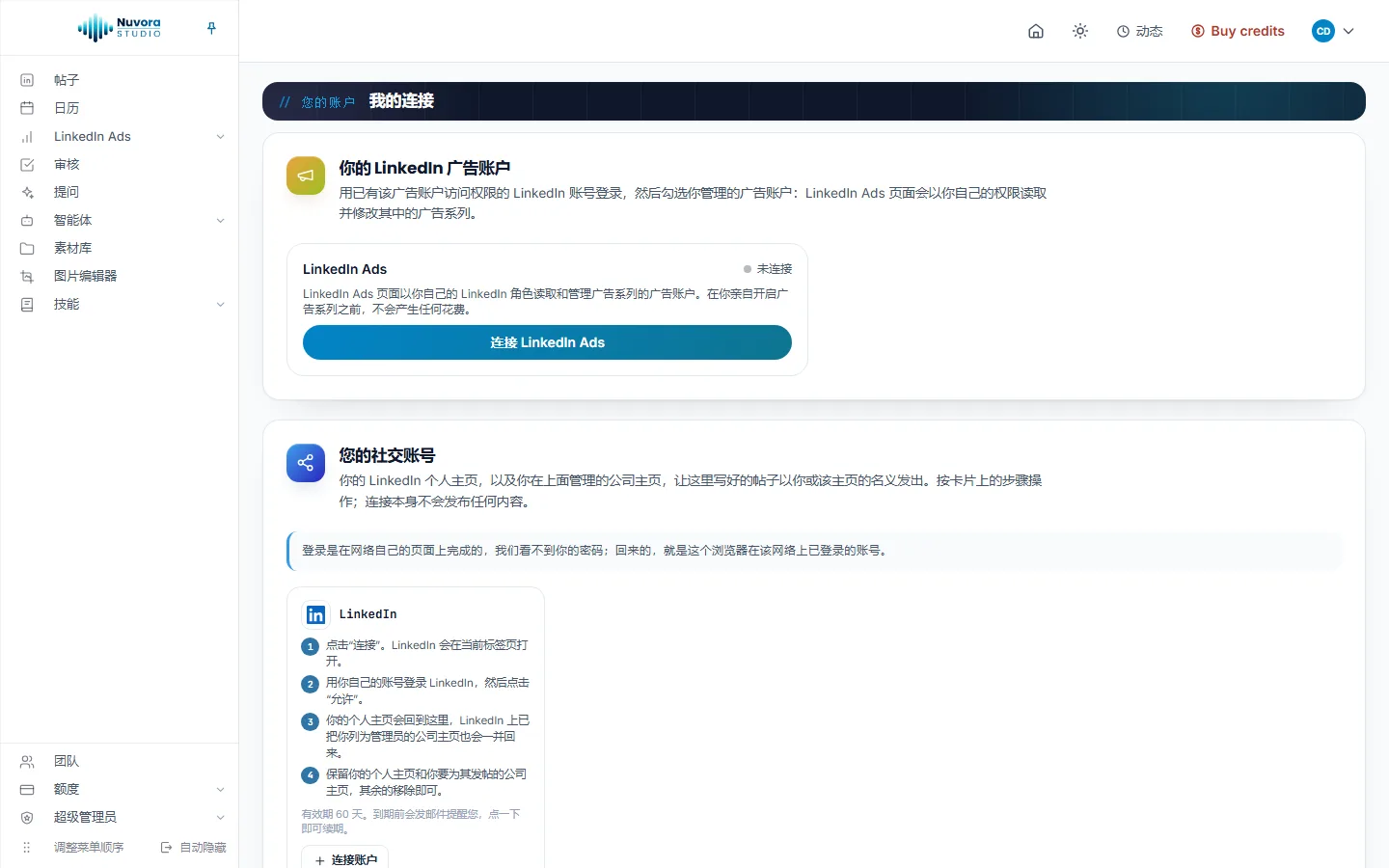Click the megaphone ad account icon
1389x868 pixels.
click(306, 176)
